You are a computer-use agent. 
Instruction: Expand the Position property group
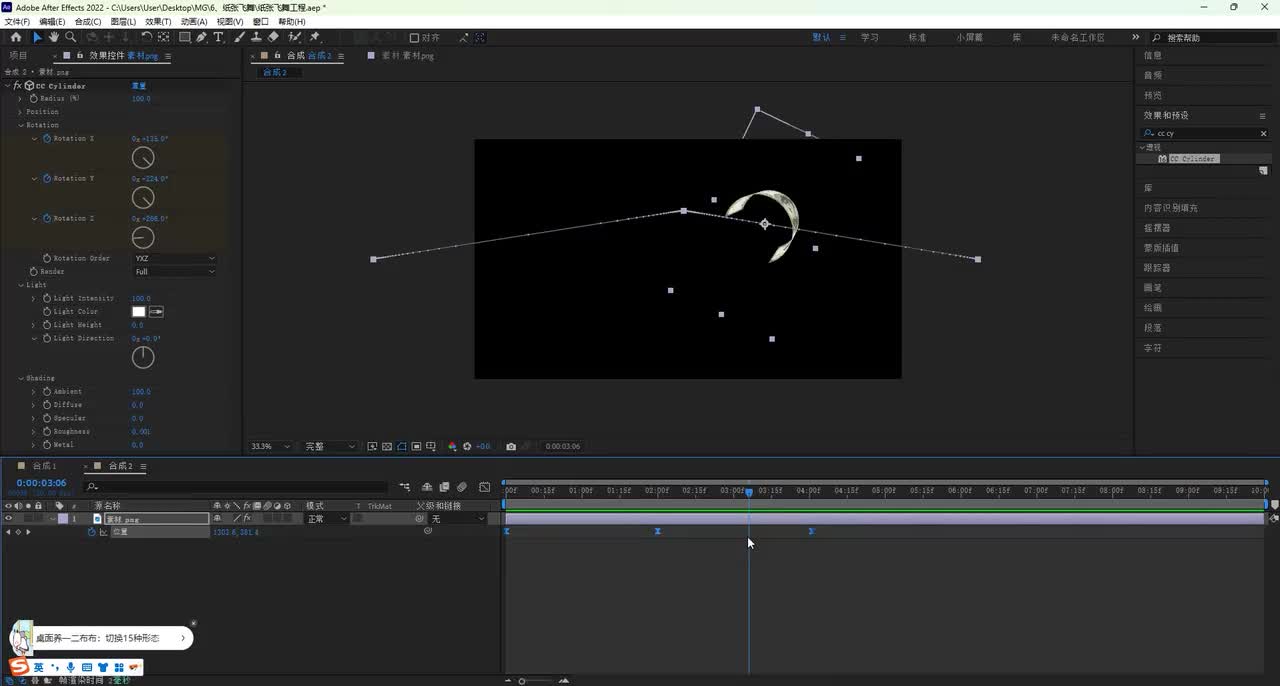[x=20, y=112]
